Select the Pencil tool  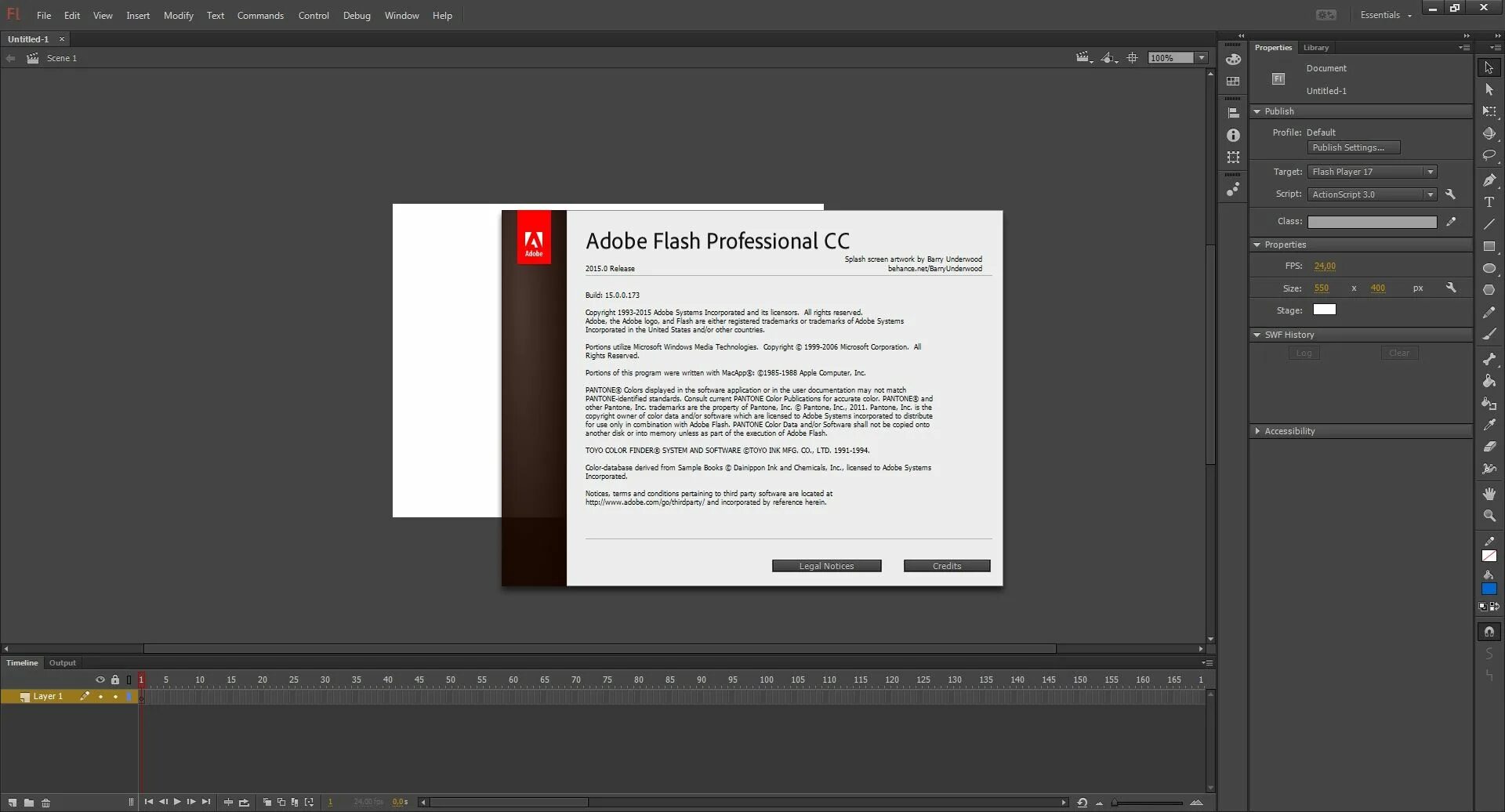[1489, 313]
